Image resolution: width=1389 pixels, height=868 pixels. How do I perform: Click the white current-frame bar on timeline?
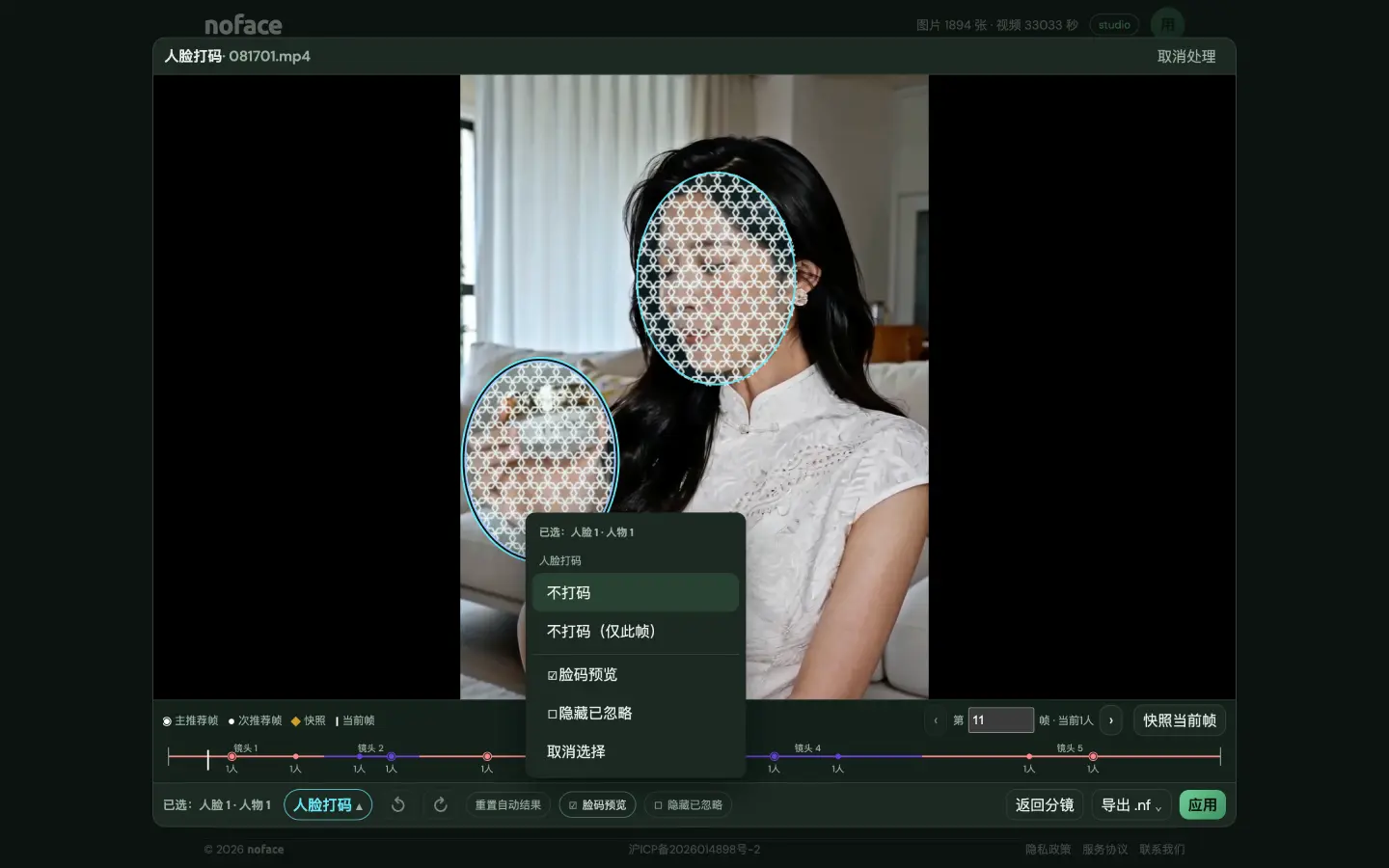point(207,759)
